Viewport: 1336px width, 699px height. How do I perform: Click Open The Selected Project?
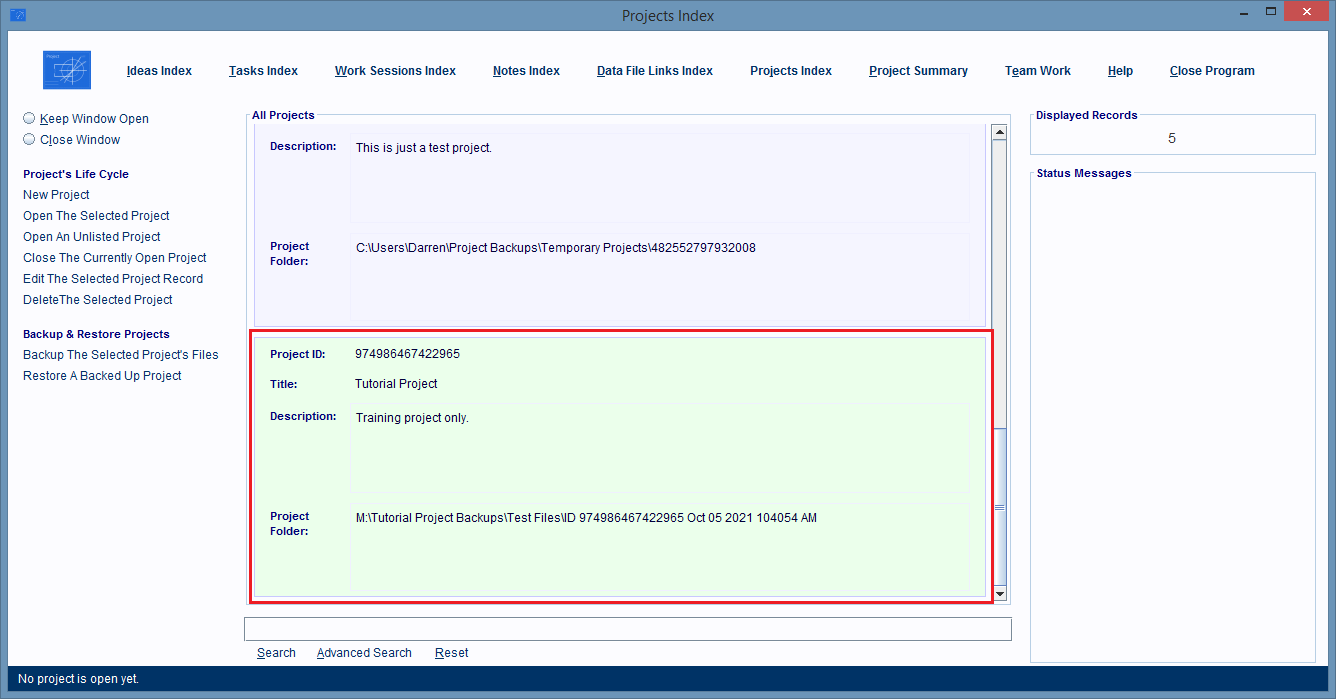click(96, 216)
